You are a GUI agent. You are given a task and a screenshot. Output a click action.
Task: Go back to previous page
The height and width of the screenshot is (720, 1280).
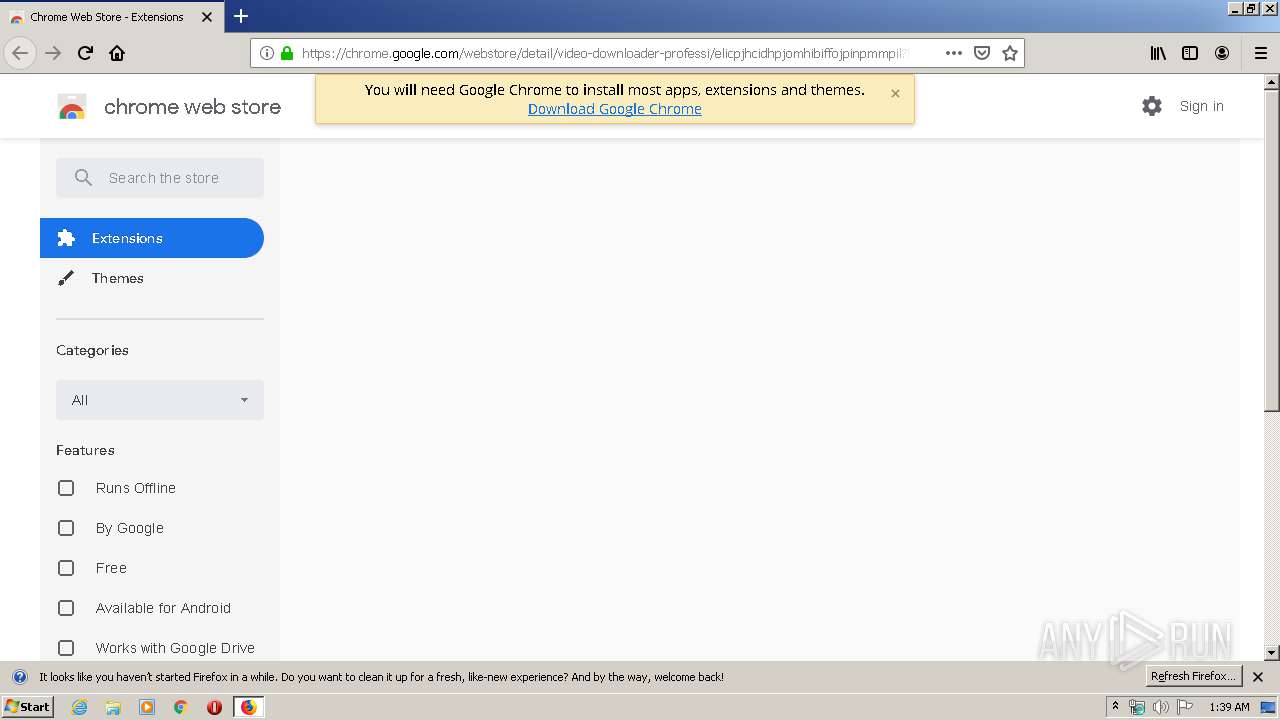tap(20, 53)
